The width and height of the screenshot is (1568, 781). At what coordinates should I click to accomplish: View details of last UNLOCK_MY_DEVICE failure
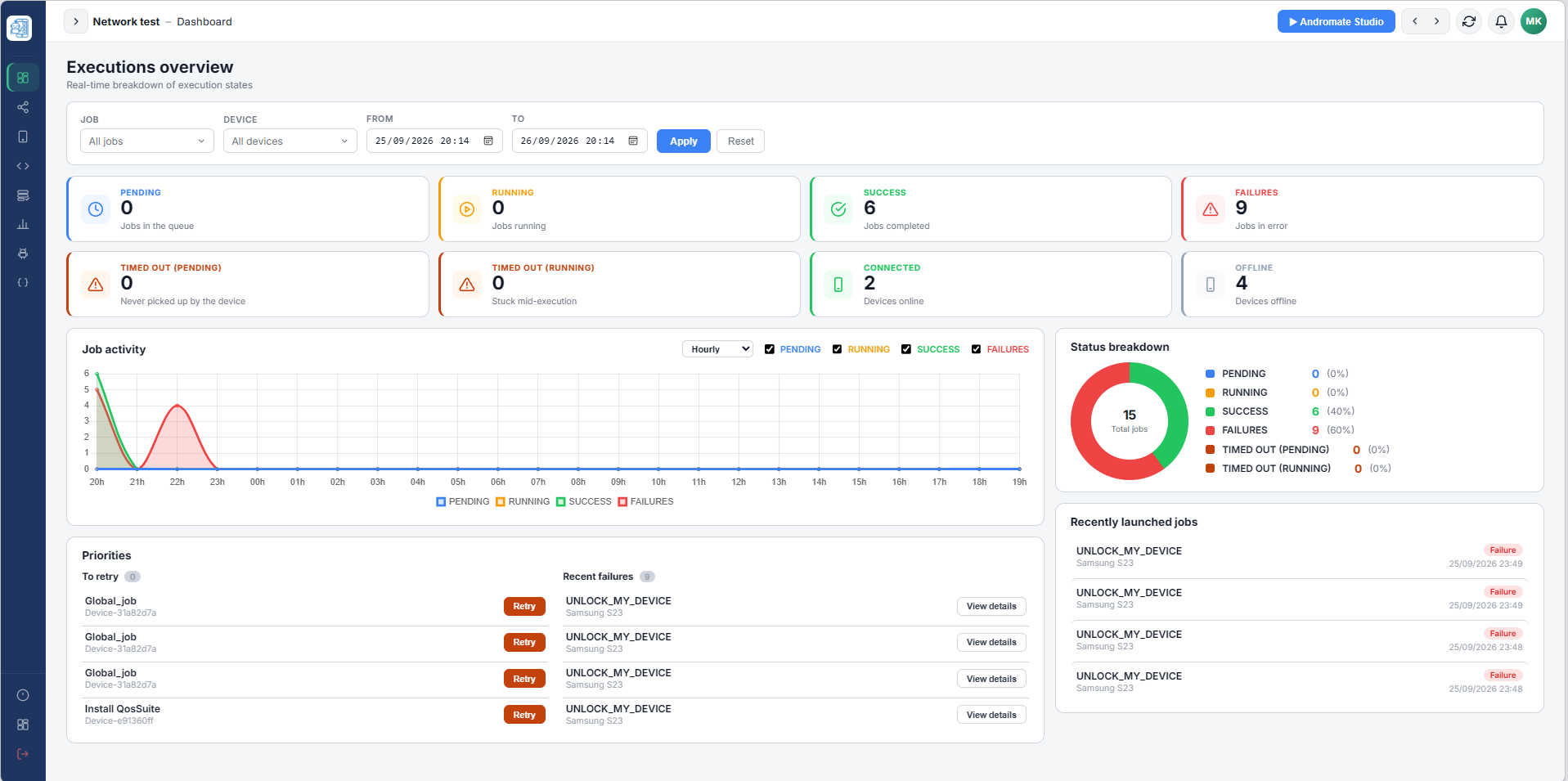(991, 715)
